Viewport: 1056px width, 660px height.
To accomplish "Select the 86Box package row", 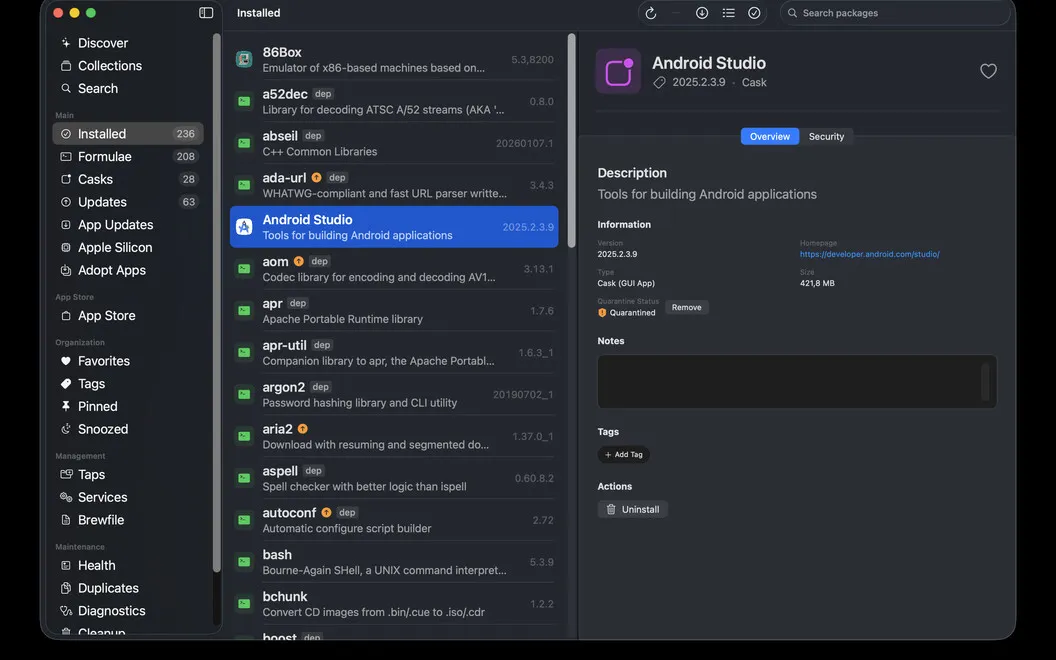I will 394,59.
